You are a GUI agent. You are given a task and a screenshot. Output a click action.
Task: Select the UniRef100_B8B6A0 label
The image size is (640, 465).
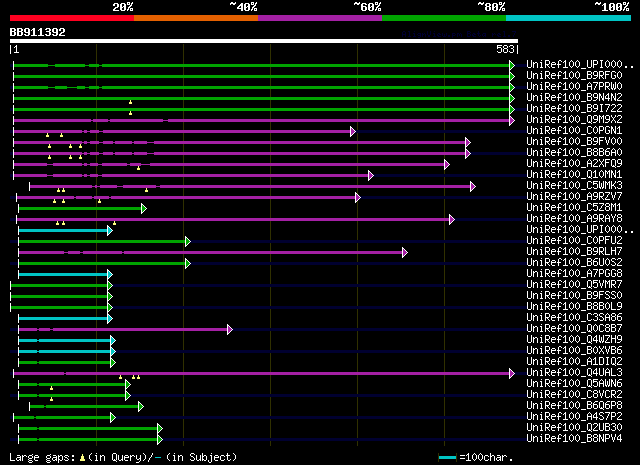click(x=574, y=153)
